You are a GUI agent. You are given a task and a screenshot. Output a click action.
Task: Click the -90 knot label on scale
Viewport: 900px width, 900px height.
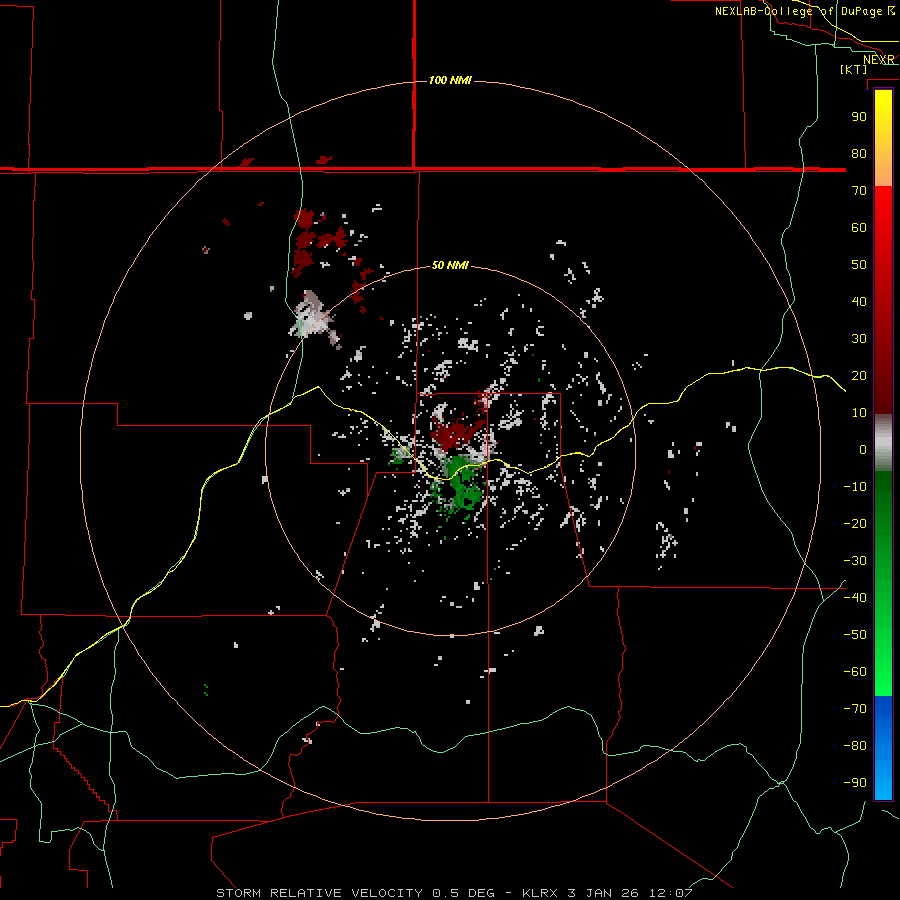[855, 783]
